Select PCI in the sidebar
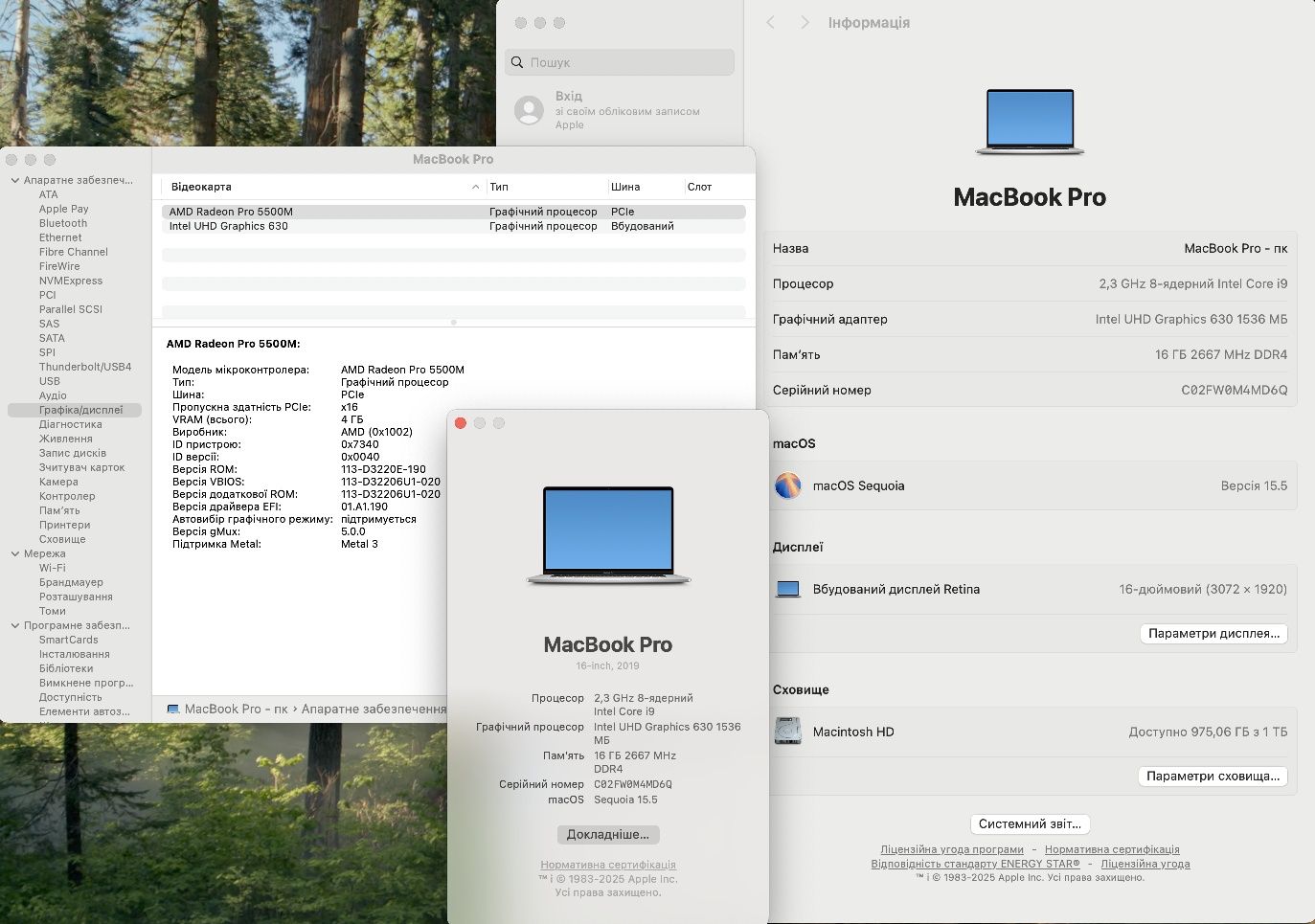The image size is (1315, 924). [x=48, y=295]
